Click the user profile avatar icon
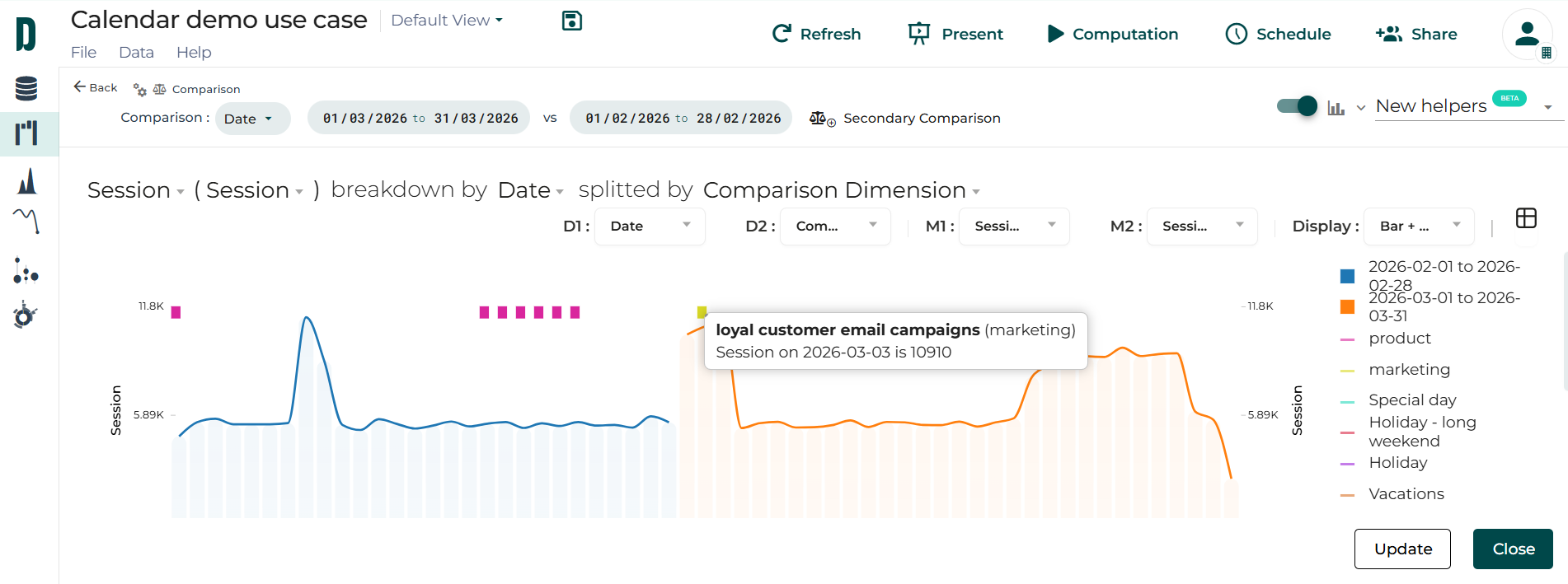 (x=1527, y=35)
